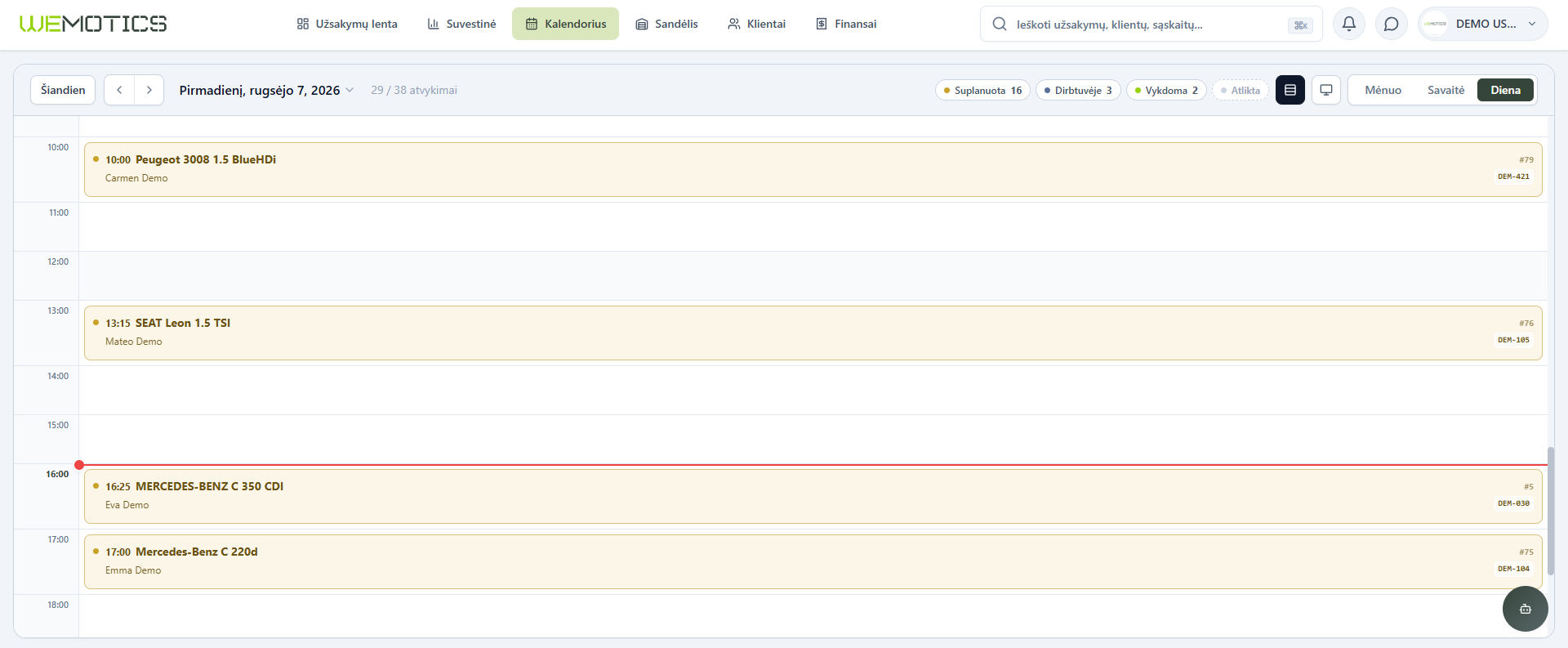Click the 12:00 time label
1568x648 pixels.
(x=58, y=261)
